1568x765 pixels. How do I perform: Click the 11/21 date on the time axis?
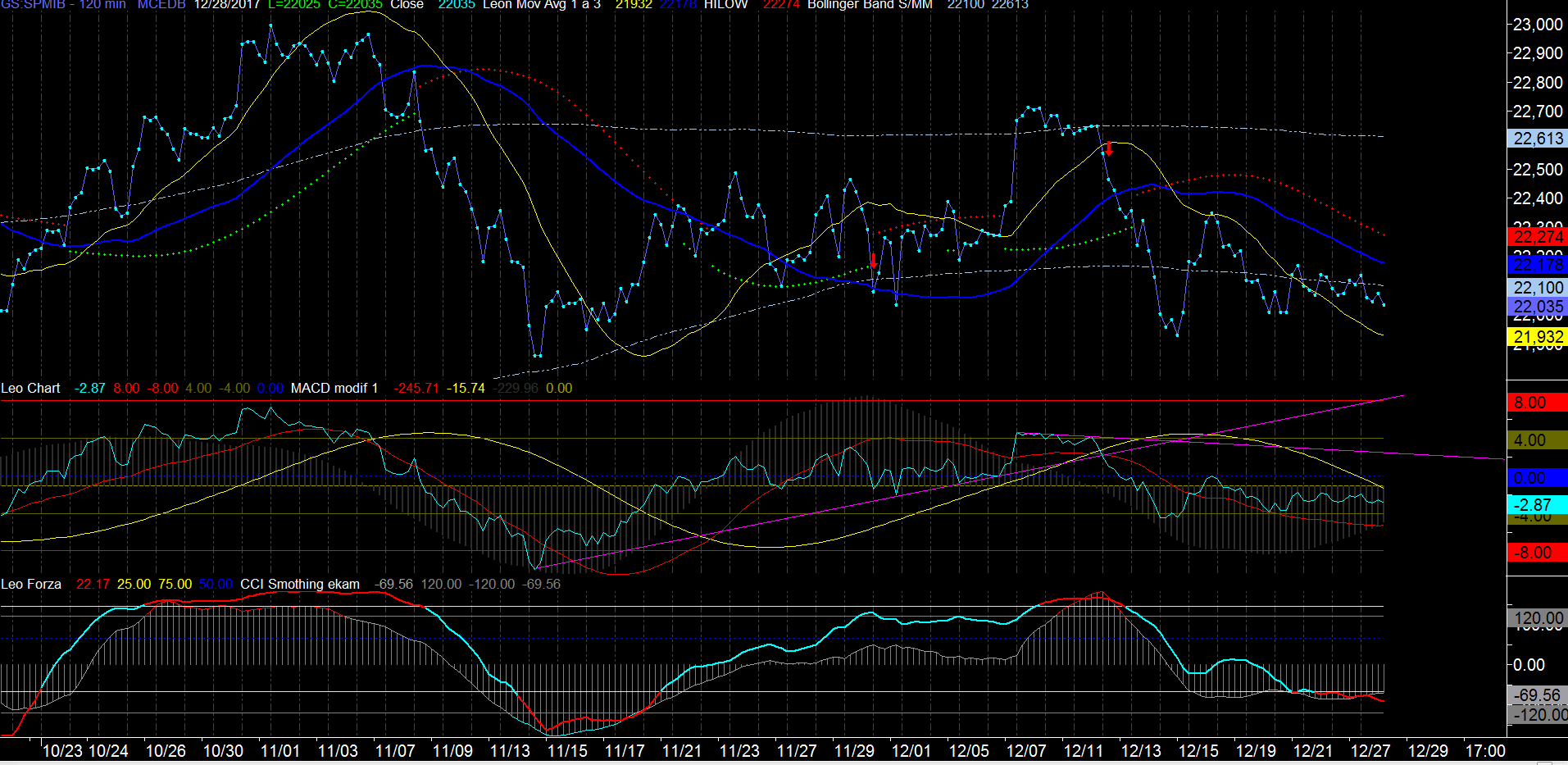[x=682, y=750]
